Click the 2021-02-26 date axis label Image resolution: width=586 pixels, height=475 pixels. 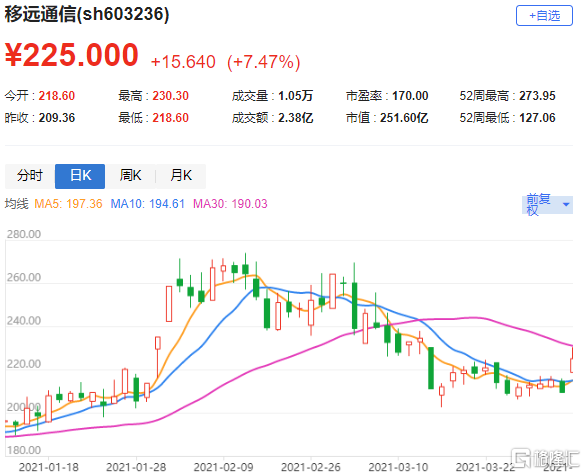coord(311,467)
